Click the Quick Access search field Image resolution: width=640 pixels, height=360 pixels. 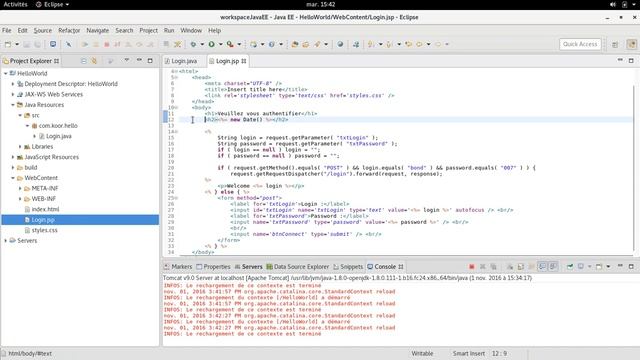coord(580,44)
